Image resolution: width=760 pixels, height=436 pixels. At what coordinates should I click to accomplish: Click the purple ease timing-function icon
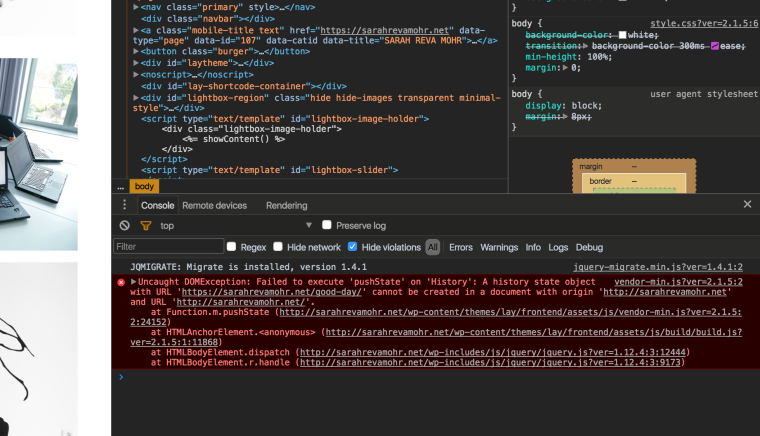(715, 46)
